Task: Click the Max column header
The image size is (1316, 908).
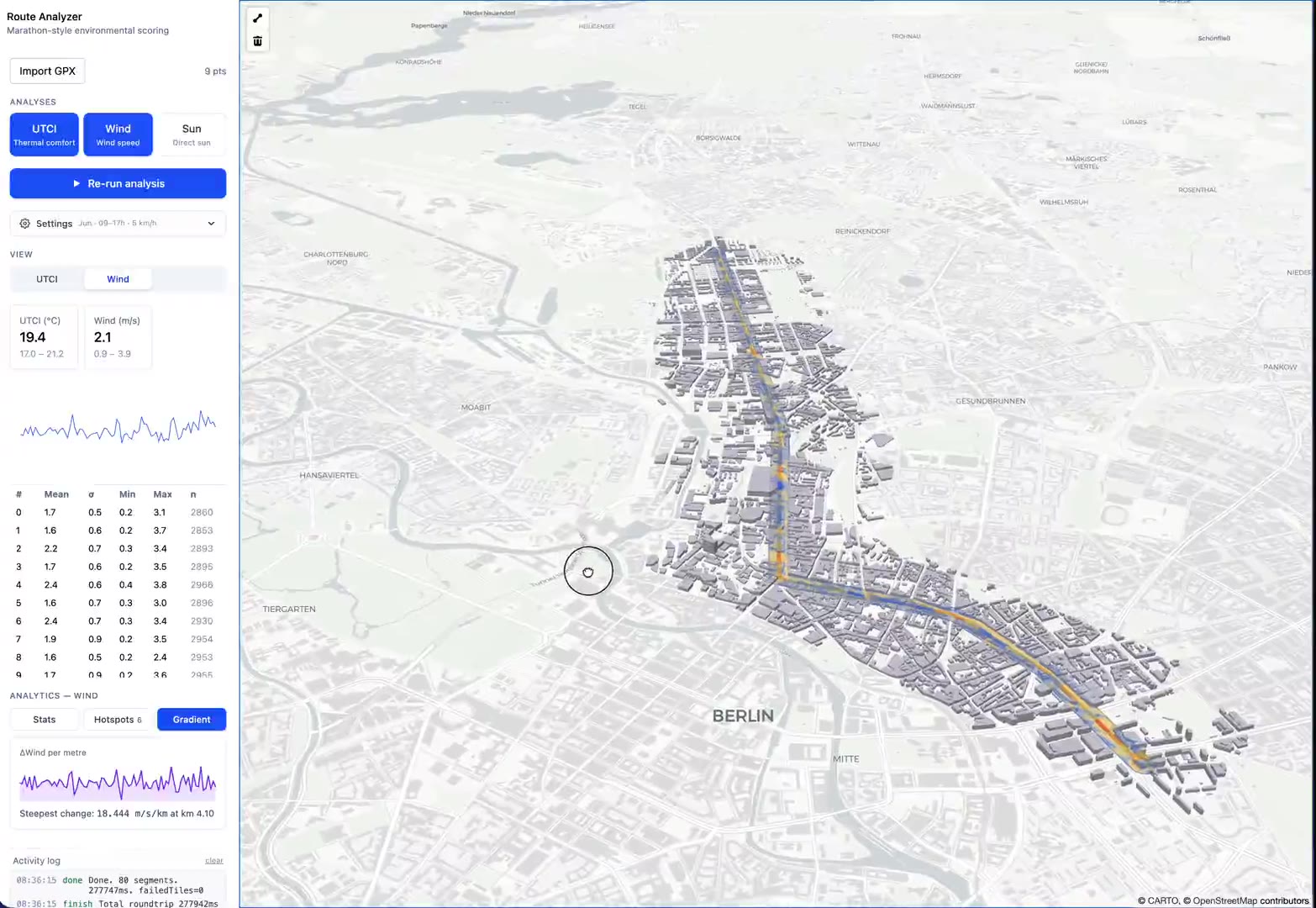Action: click(x=162, y=494)
